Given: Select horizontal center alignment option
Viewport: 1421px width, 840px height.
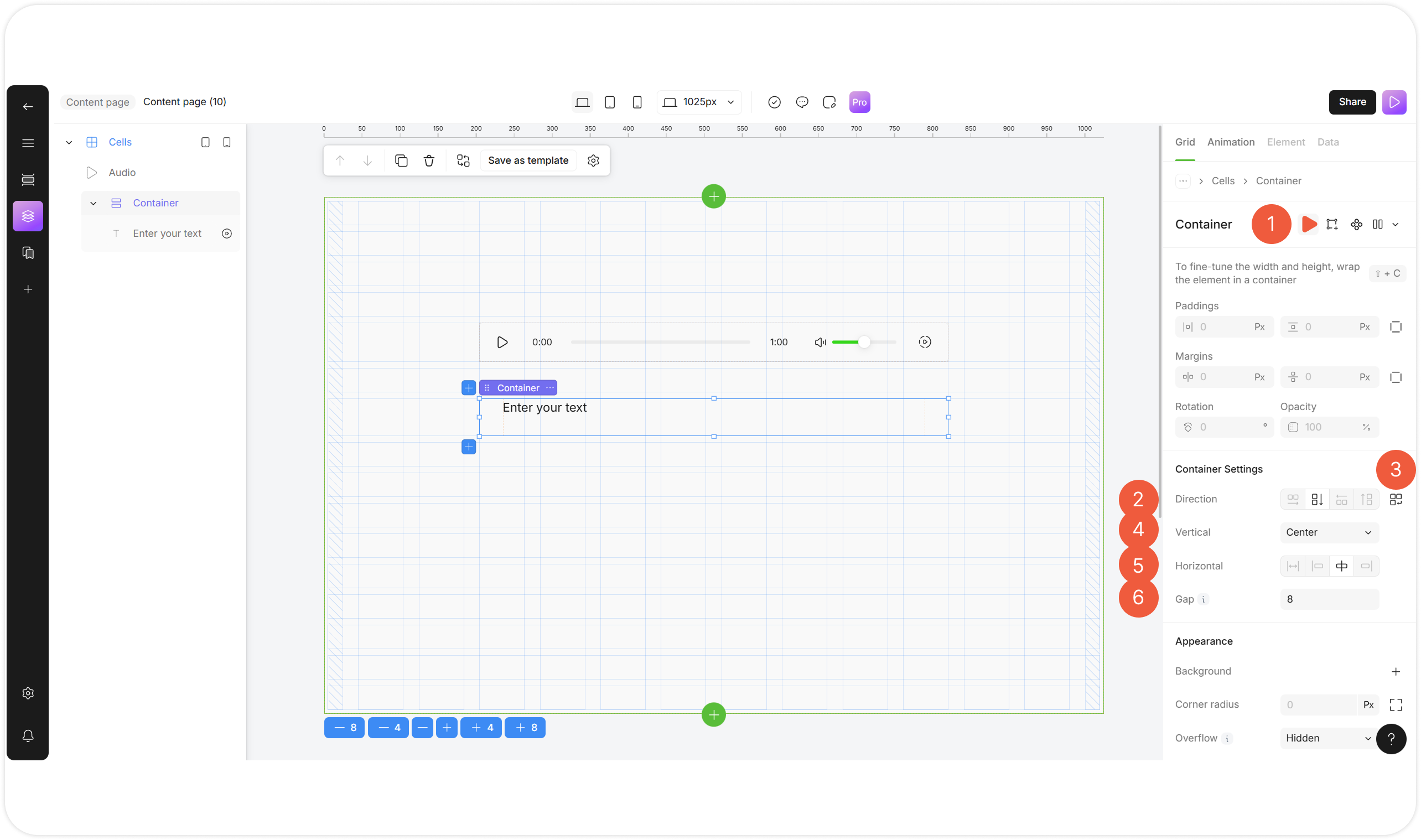Looking at the screenshot, I should point(1341,566).
